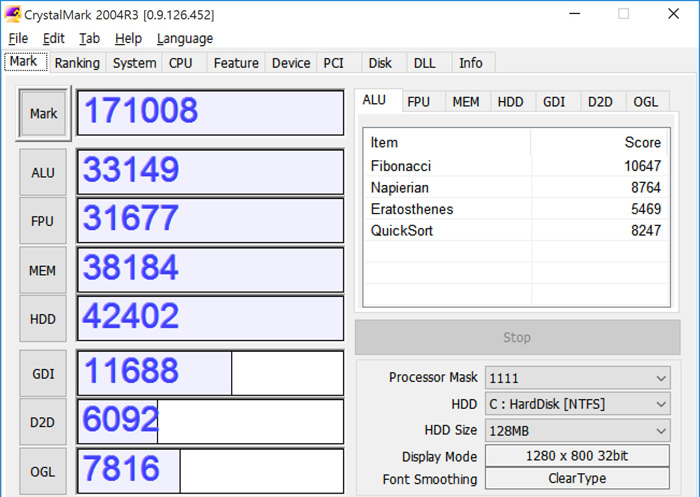Expand the HDD Size dropdown
This screenshot has height=497, width=700.
pos(578,431)
